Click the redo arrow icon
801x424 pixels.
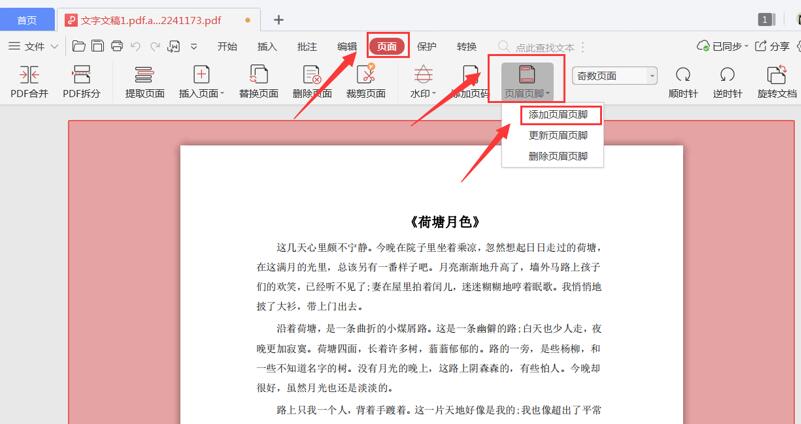tap(155, 46)
